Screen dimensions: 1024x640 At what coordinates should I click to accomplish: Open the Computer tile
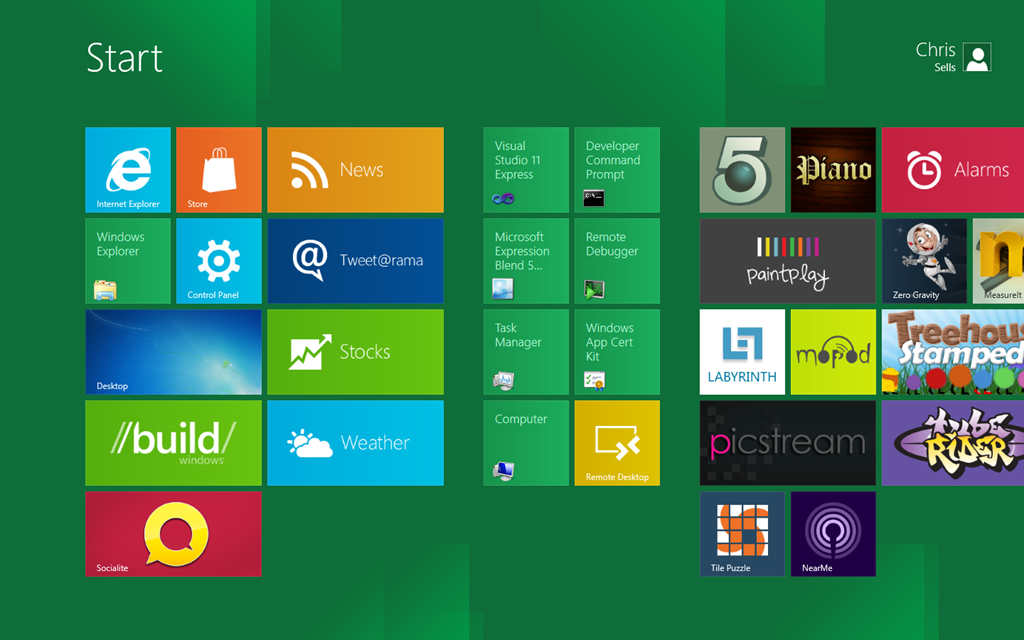pos(526,443)
